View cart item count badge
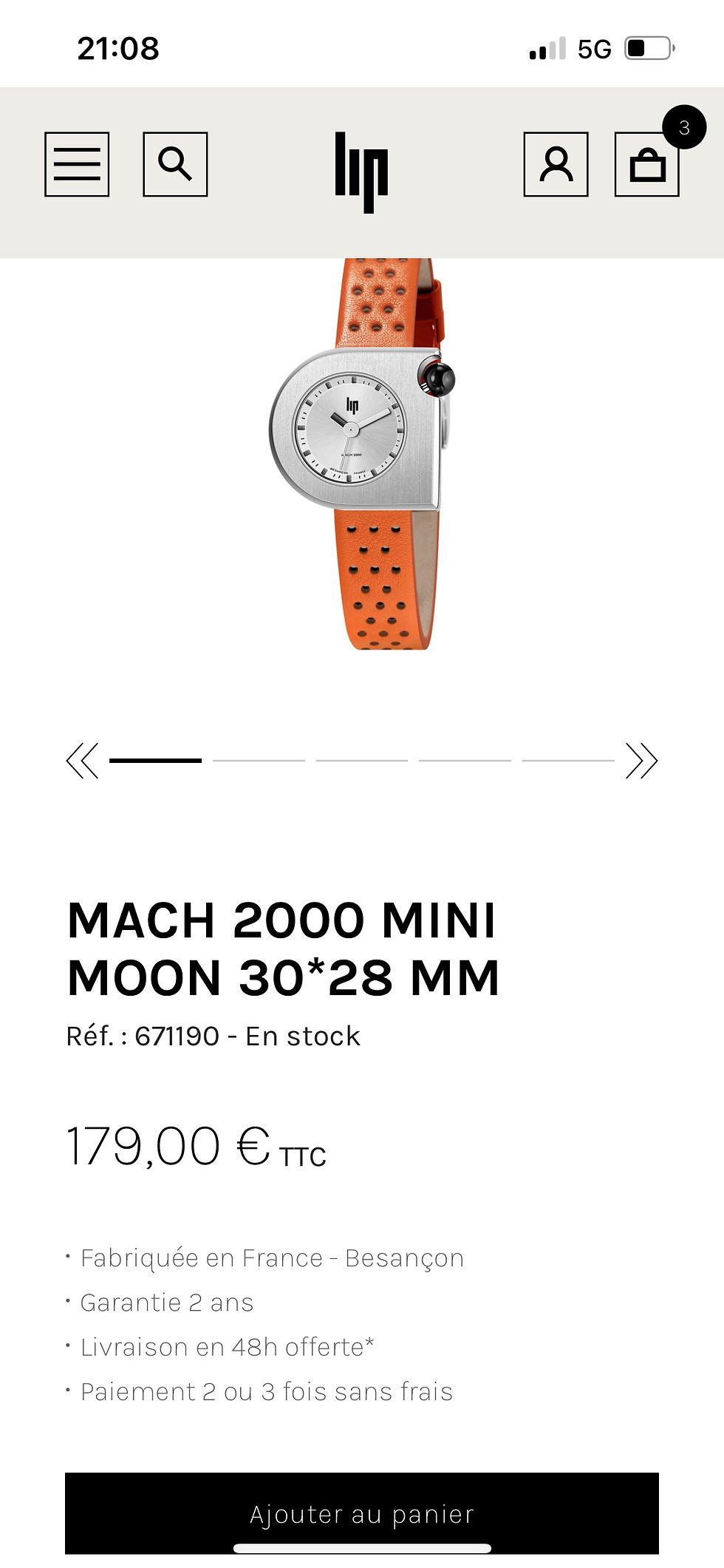The image size is (724, 1568). [684, 127]
